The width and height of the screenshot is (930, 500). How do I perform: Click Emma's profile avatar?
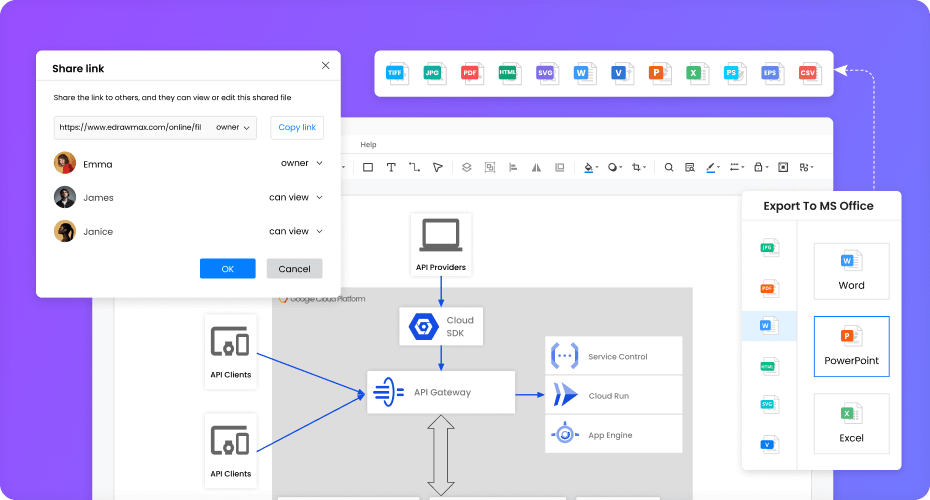(65, 163)
